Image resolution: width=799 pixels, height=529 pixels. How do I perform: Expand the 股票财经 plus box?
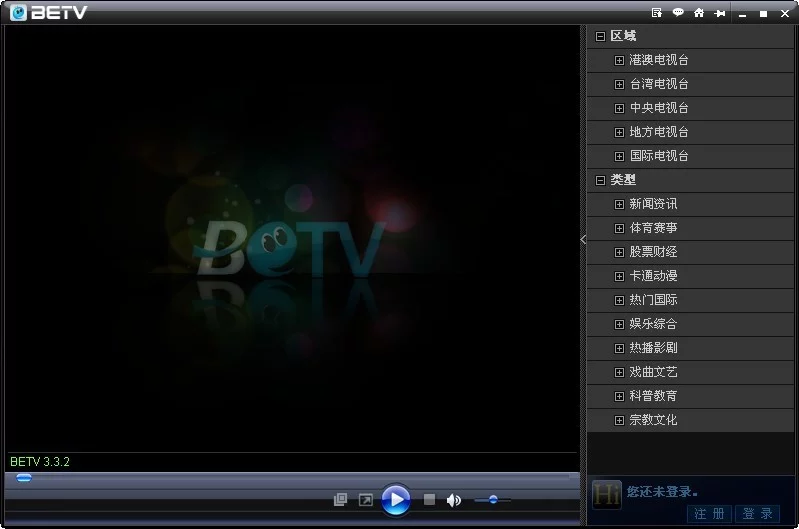click(619, 252)
